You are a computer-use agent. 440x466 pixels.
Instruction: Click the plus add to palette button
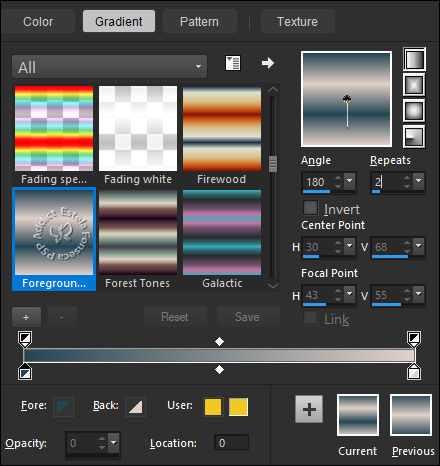[x=309, y=409]
